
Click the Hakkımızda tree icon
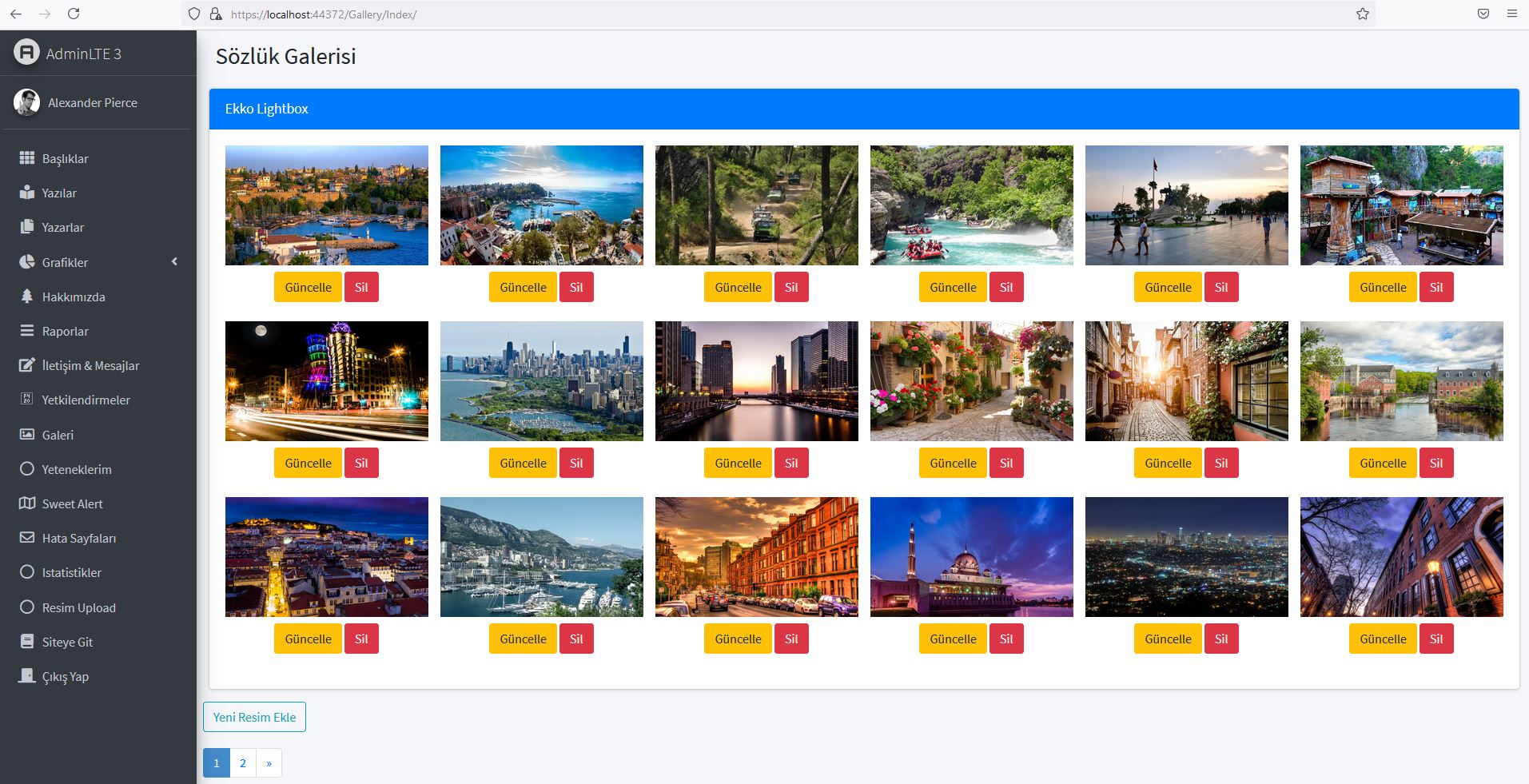27,296
